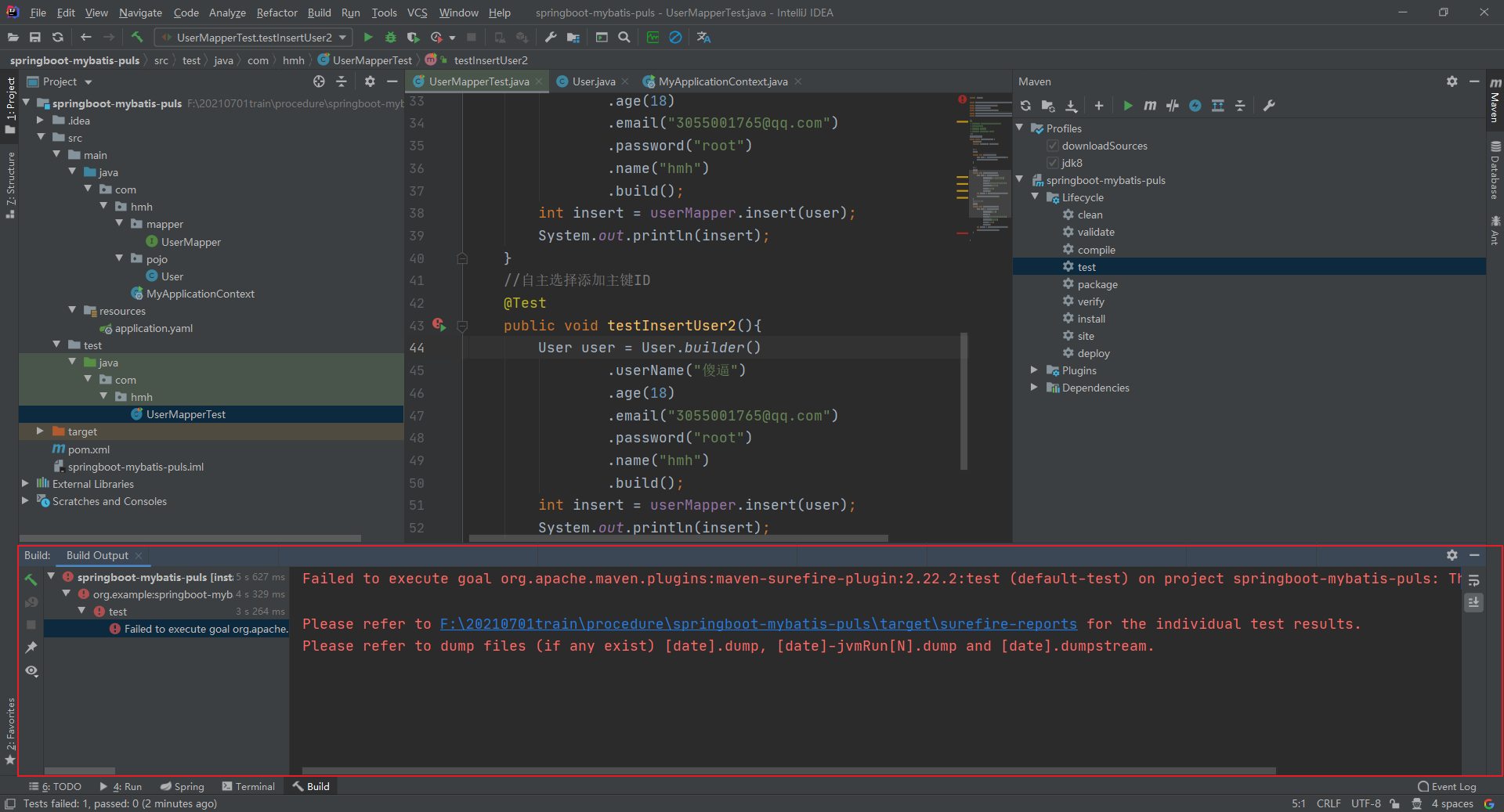Collapse all nodes in Maven panel

tap(1241, 106)
